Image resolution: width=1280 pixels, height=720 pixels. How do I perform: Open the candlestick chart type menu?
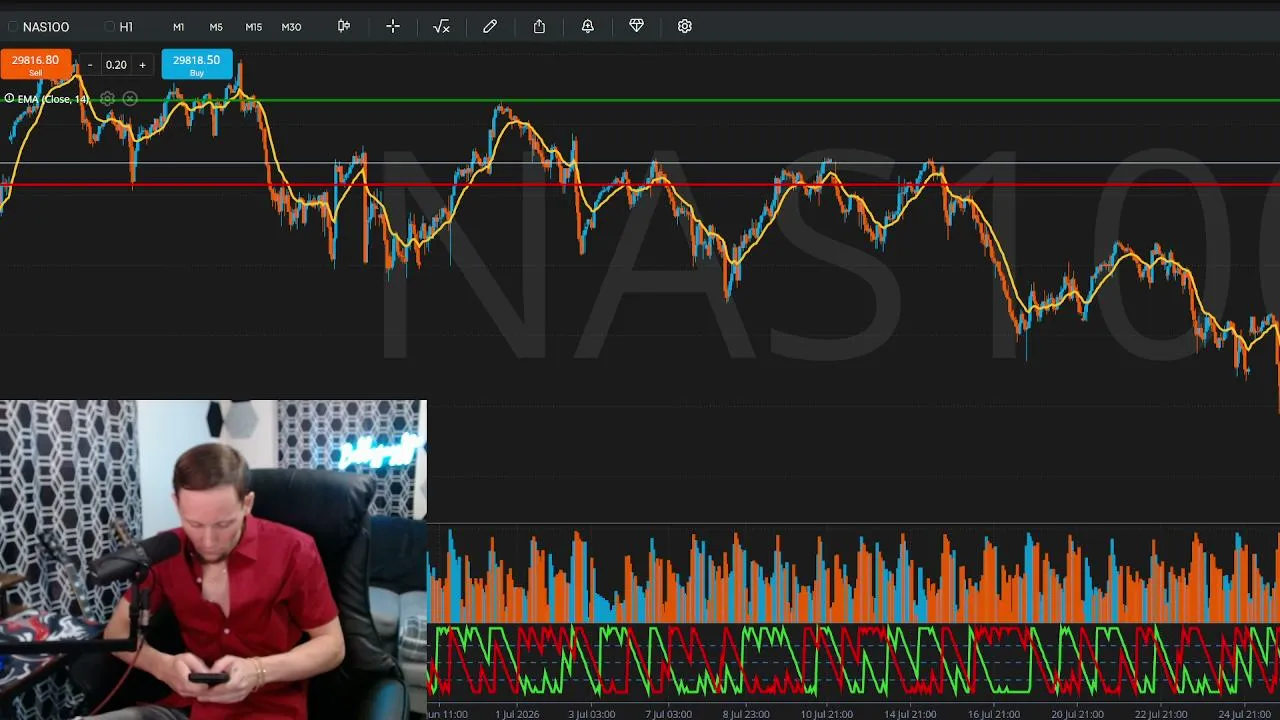344,26
